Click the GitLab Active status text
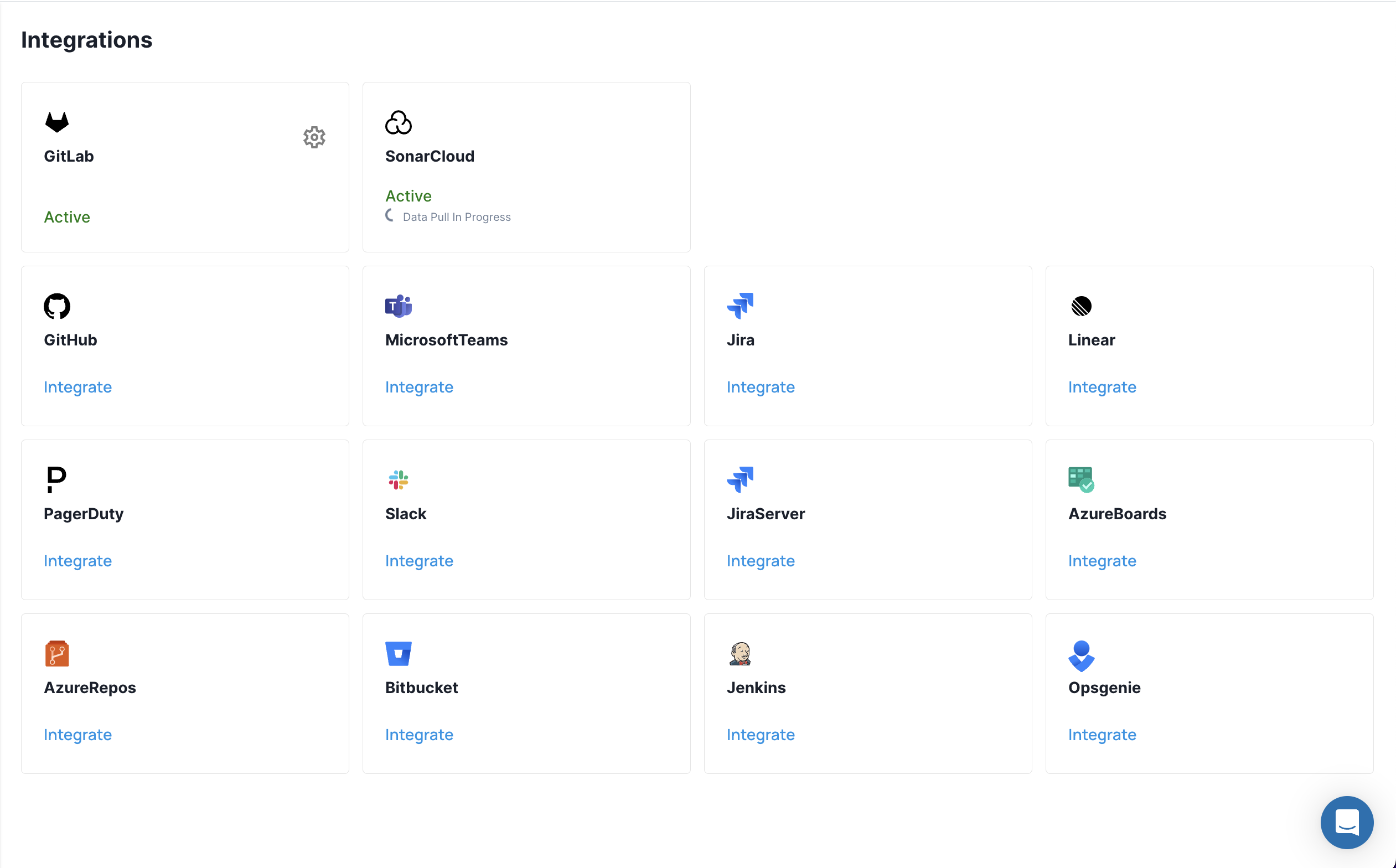The width and height of the screenshot is (1396, 868). pyautogui.click(x=66, y=217)
